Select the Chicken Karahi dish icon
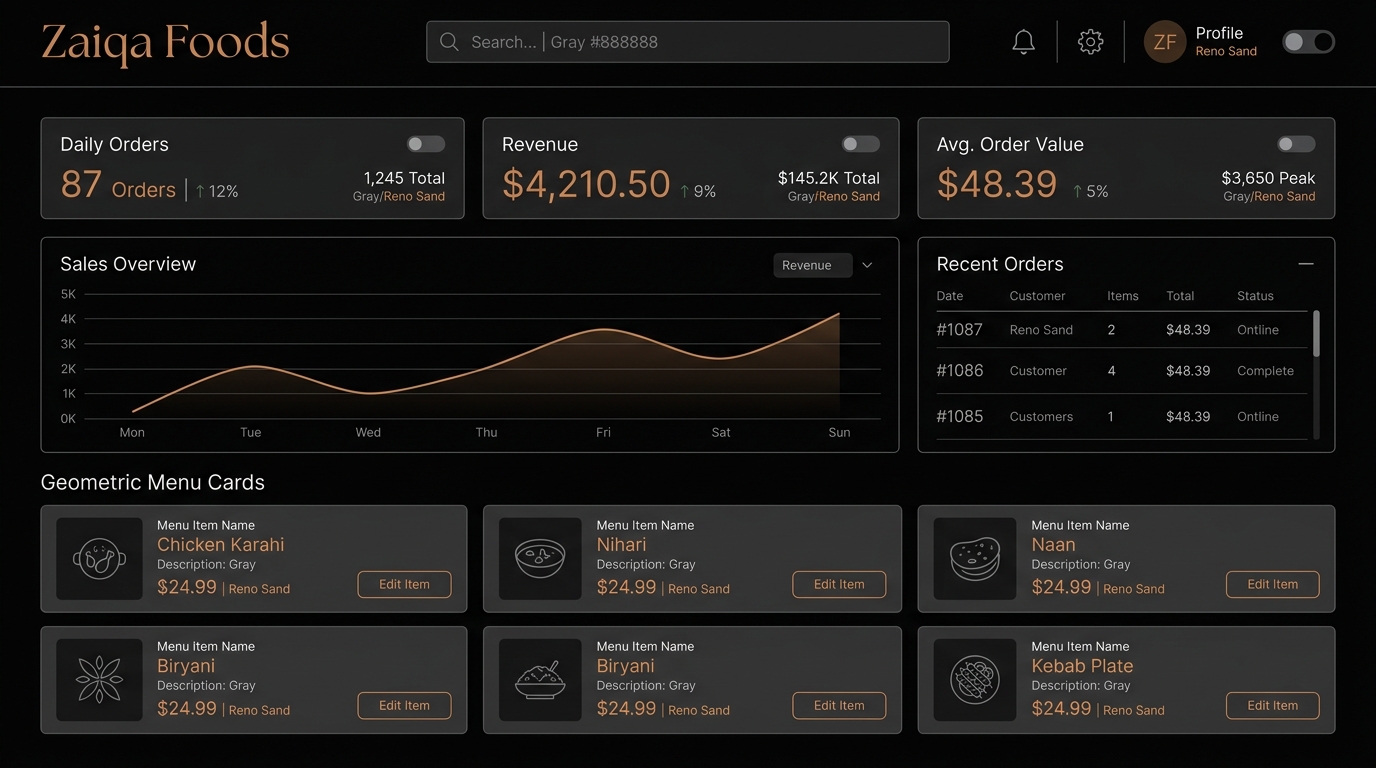This screenshot has width=1376, height=768. tap(99, 559)
